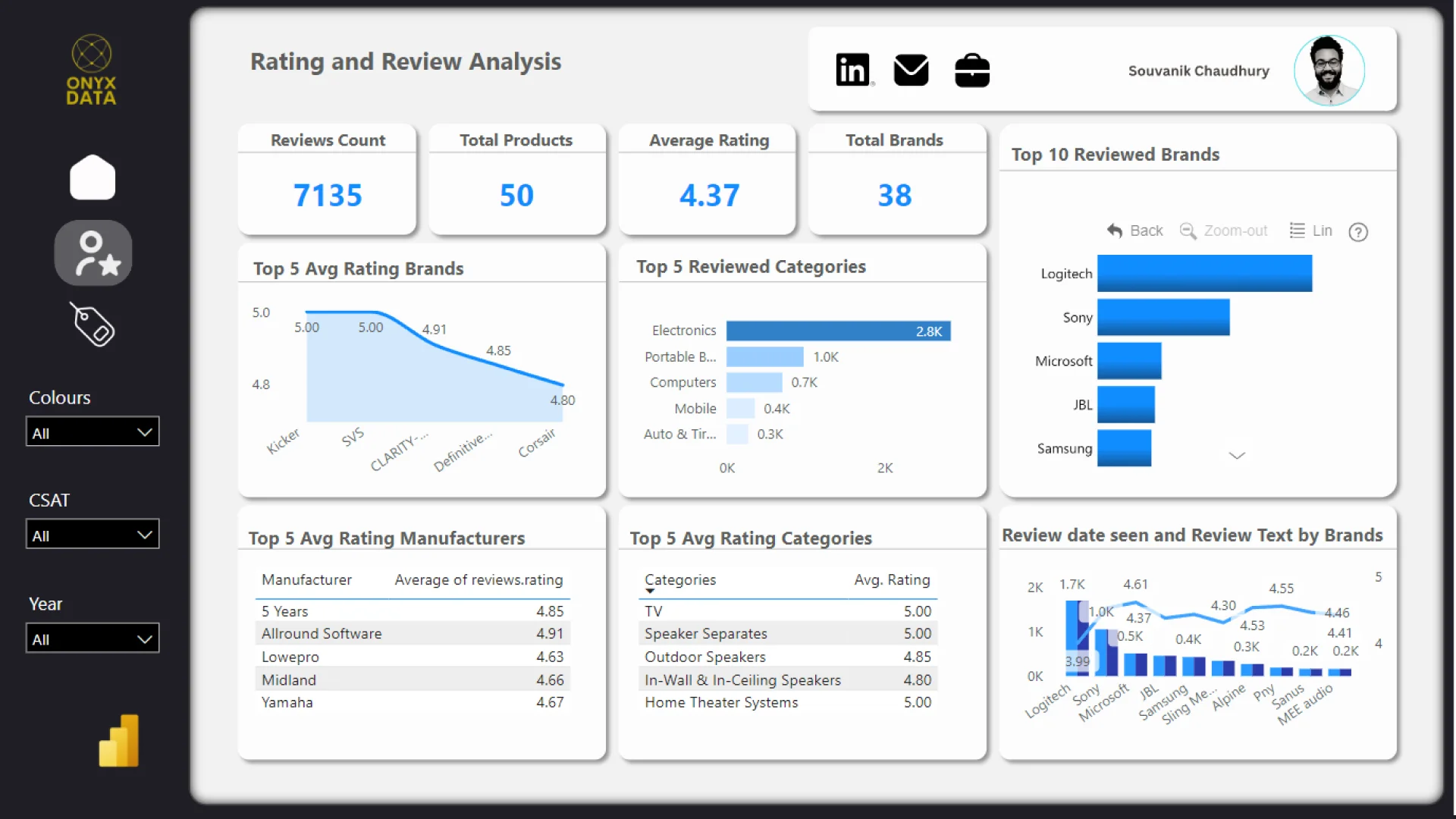Click the Souvanik Chaudhury name text
The image size is (1456, 819).
[x=1198, y=71]
